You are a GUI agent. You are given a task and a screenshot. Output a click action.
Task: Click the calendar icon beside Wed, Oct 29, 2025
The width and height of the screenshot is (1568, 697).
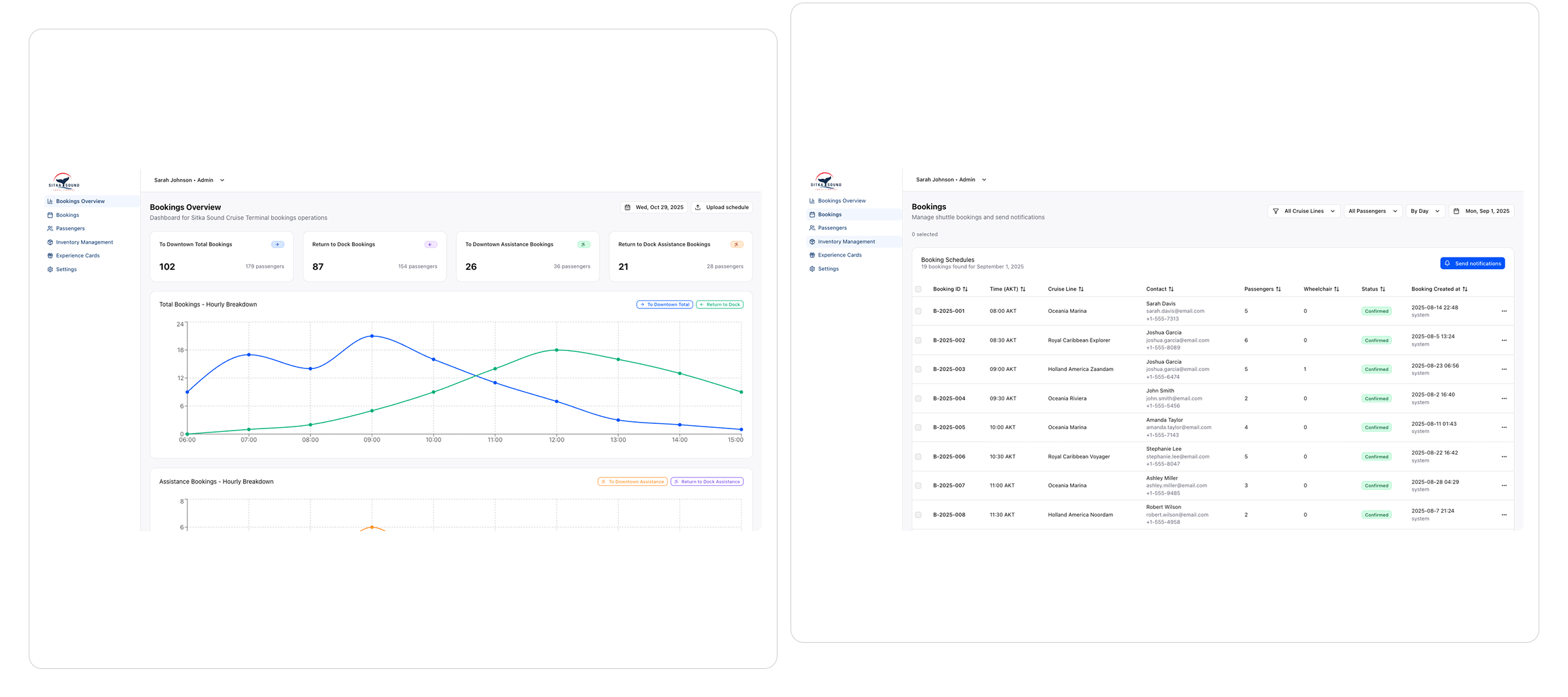coord(627,208)
